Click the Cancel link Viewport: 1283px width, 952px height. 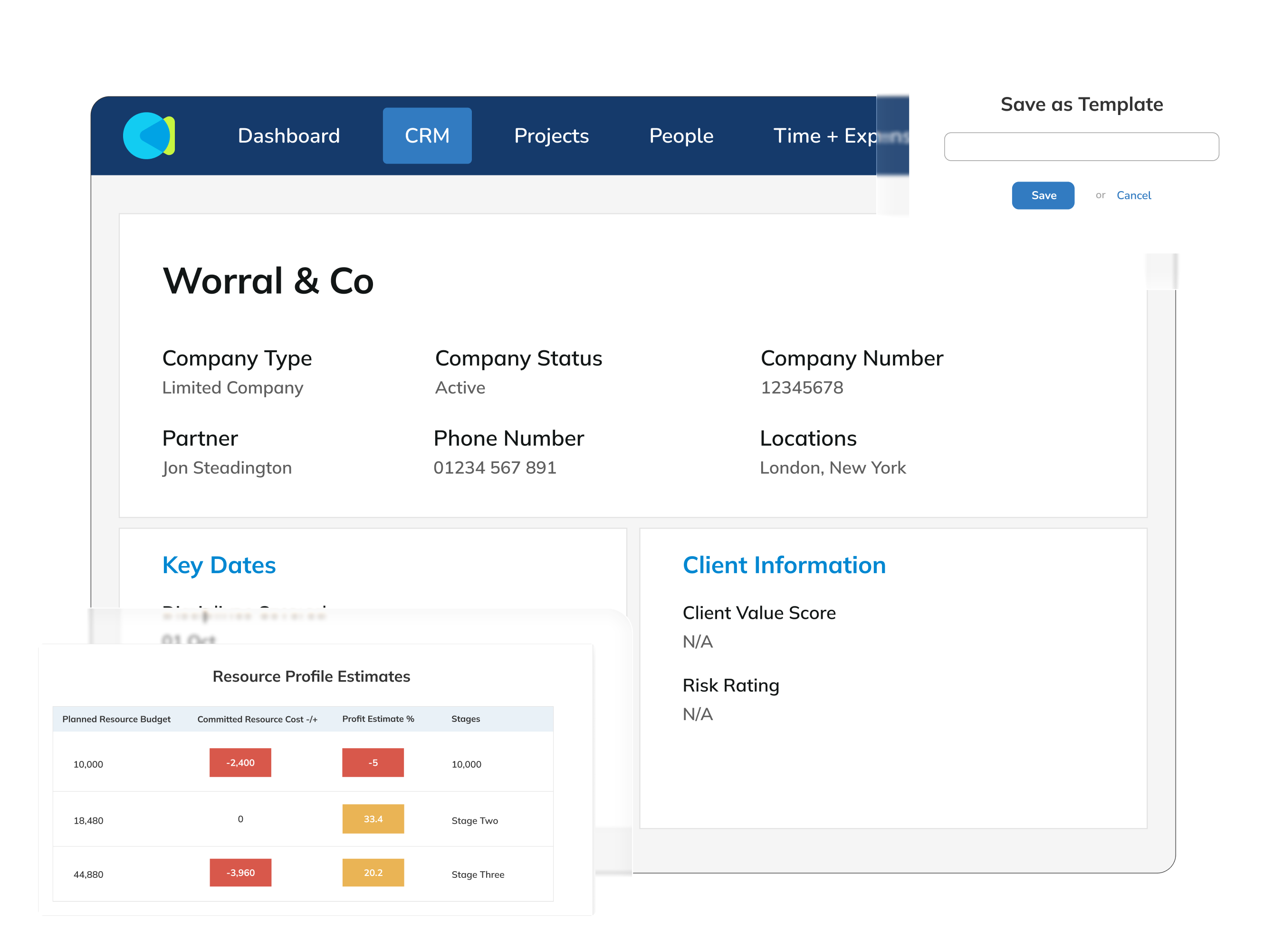point(1133,195)
